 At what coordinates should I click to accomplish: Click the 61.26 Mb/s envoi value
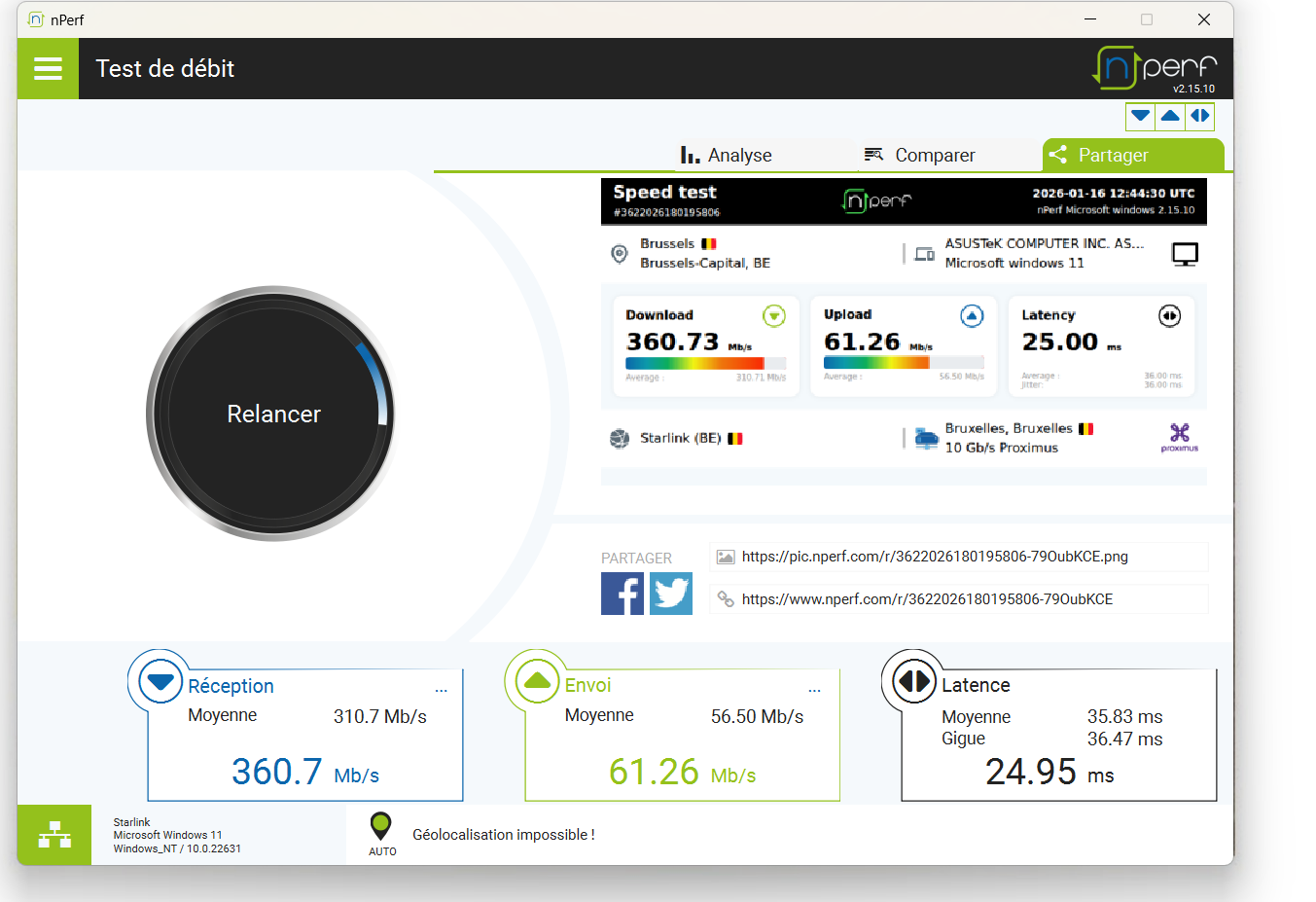coord(683,772)
